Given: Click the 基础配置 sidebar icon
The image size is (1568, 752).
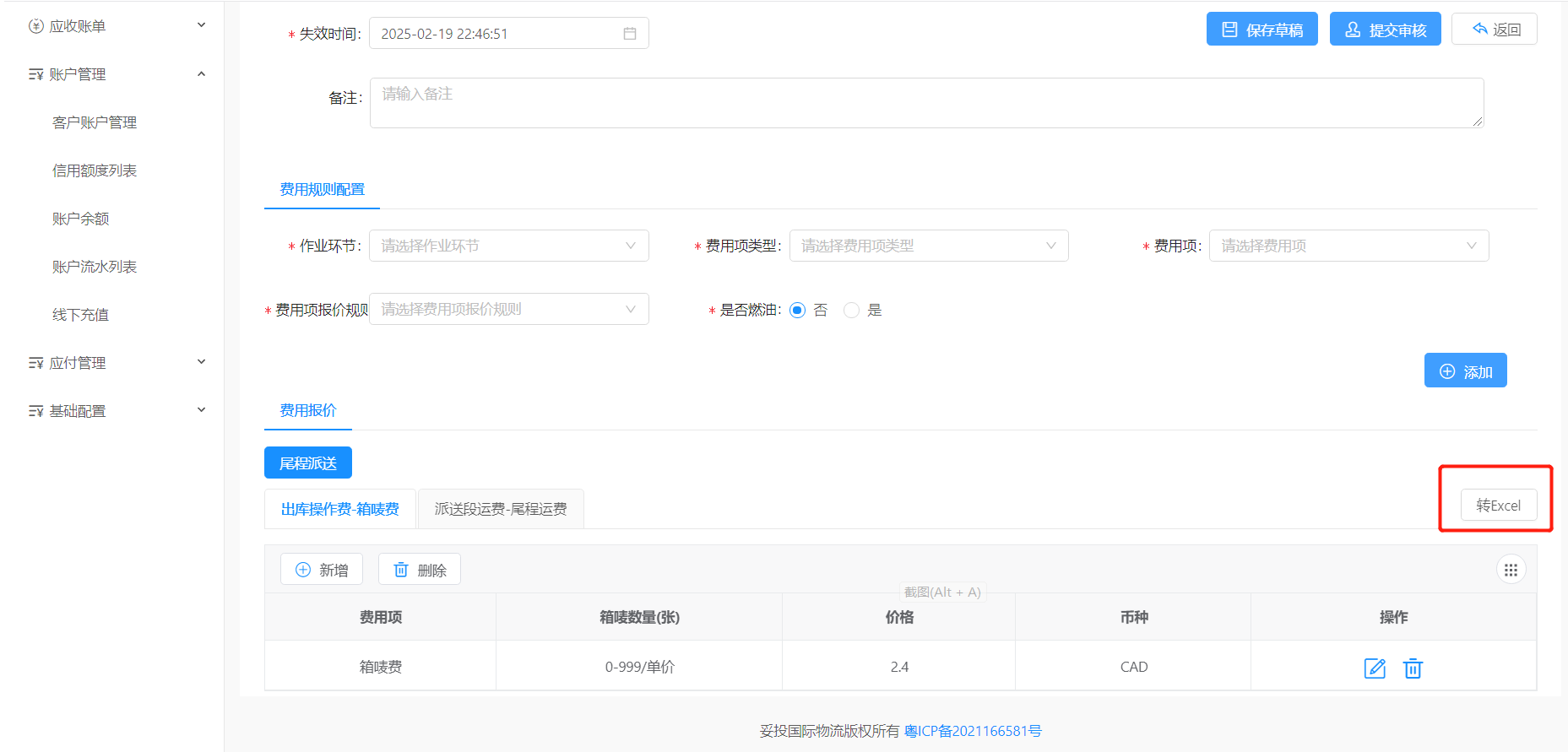Looking at the screenshot, I should click(35, 411).
